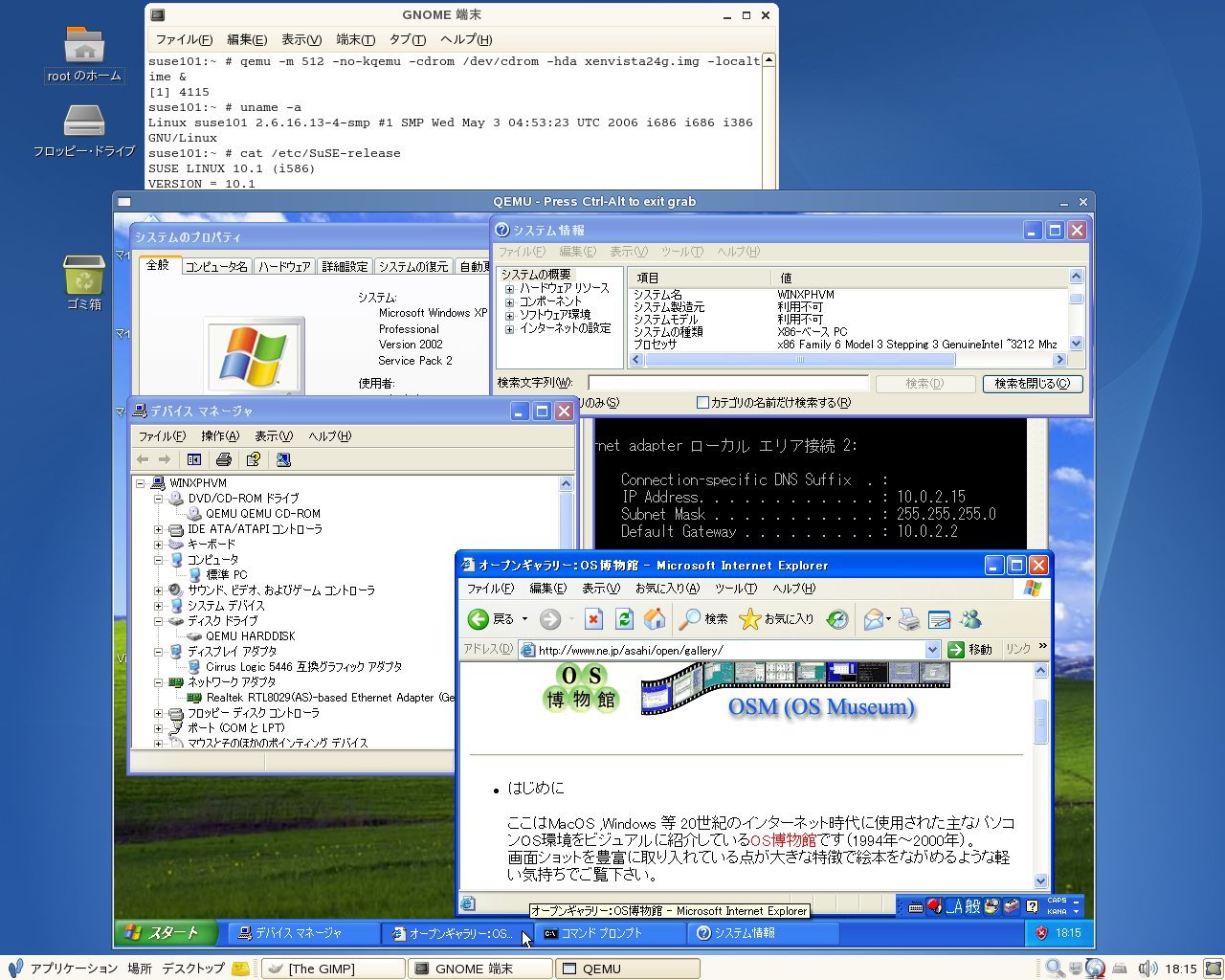Click the XP language bar help icon
Image resolution: width=1225 pixels, height=980 pixels.
pyautogui.click(x=1032, y=905)
